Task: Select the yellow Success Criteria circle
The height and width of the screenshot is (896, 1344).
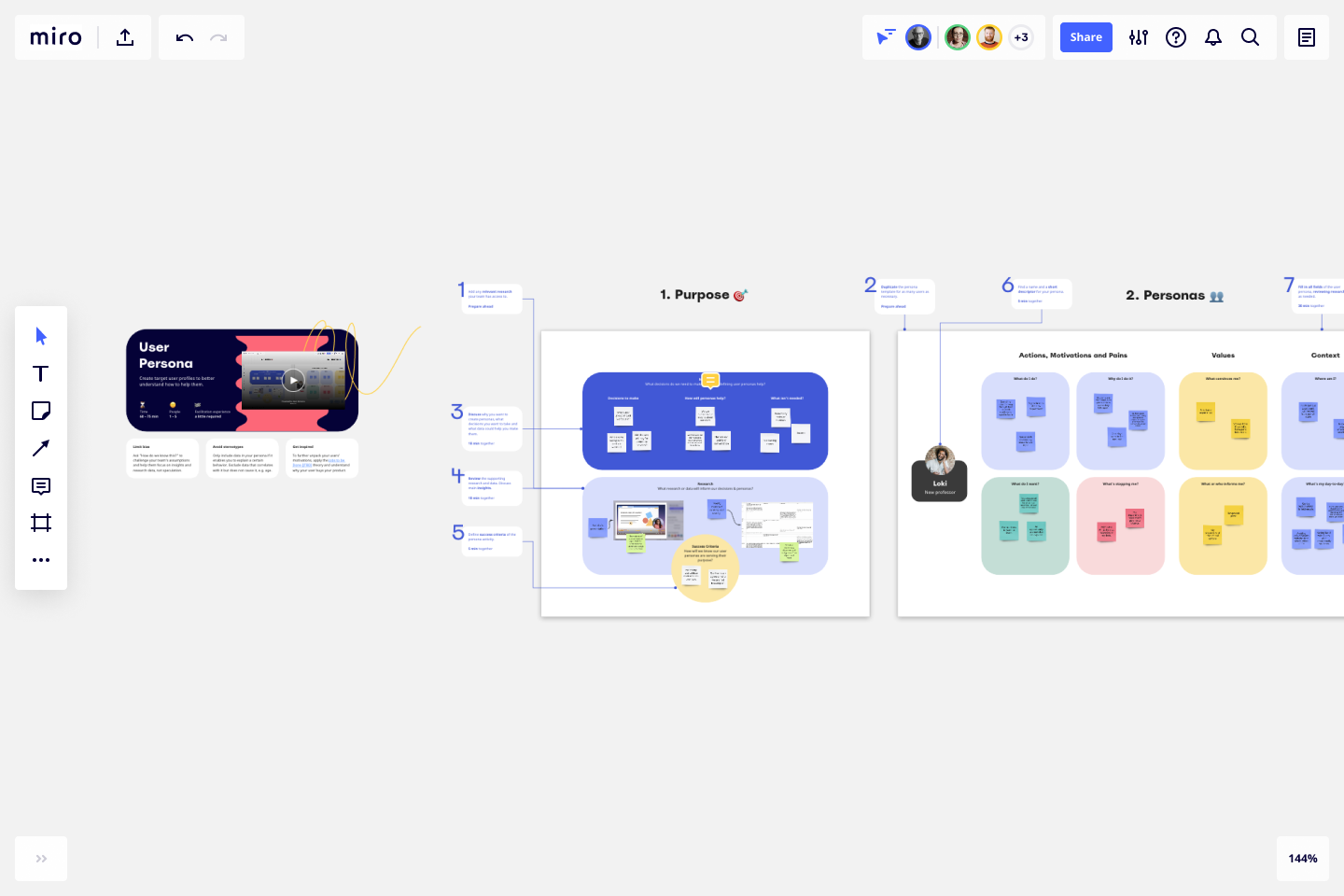Action: tap(706, 568)
